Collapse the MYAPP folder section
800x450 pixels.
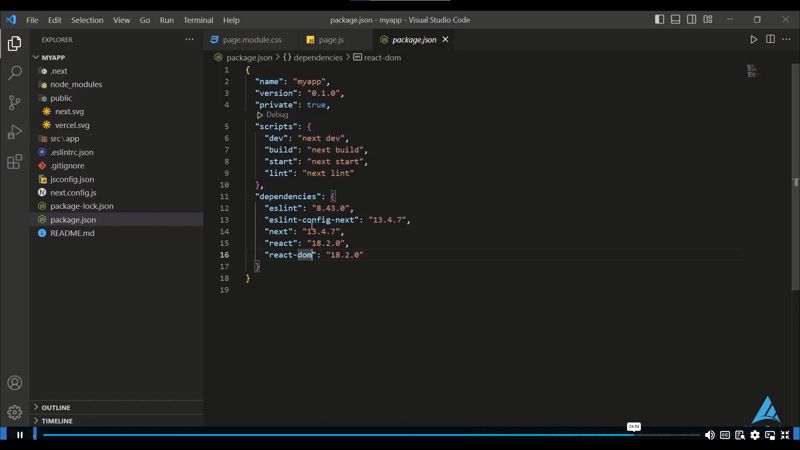click(x=117, y=58)
